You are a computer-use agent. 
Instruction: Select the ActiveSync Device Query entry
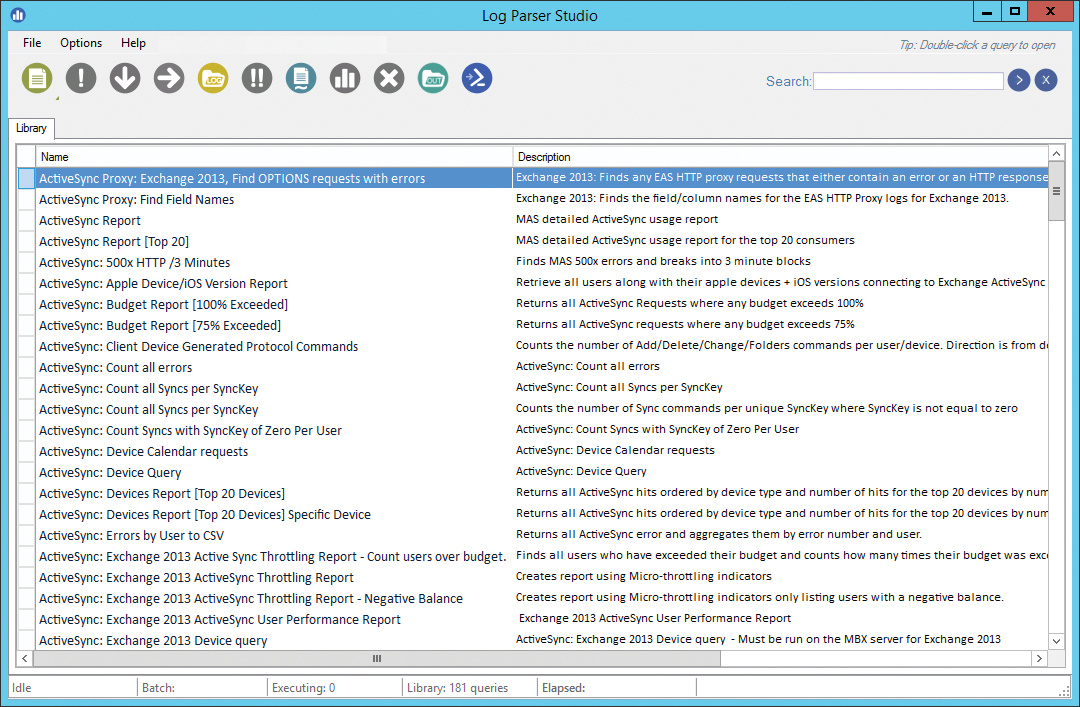click(112, 472)
